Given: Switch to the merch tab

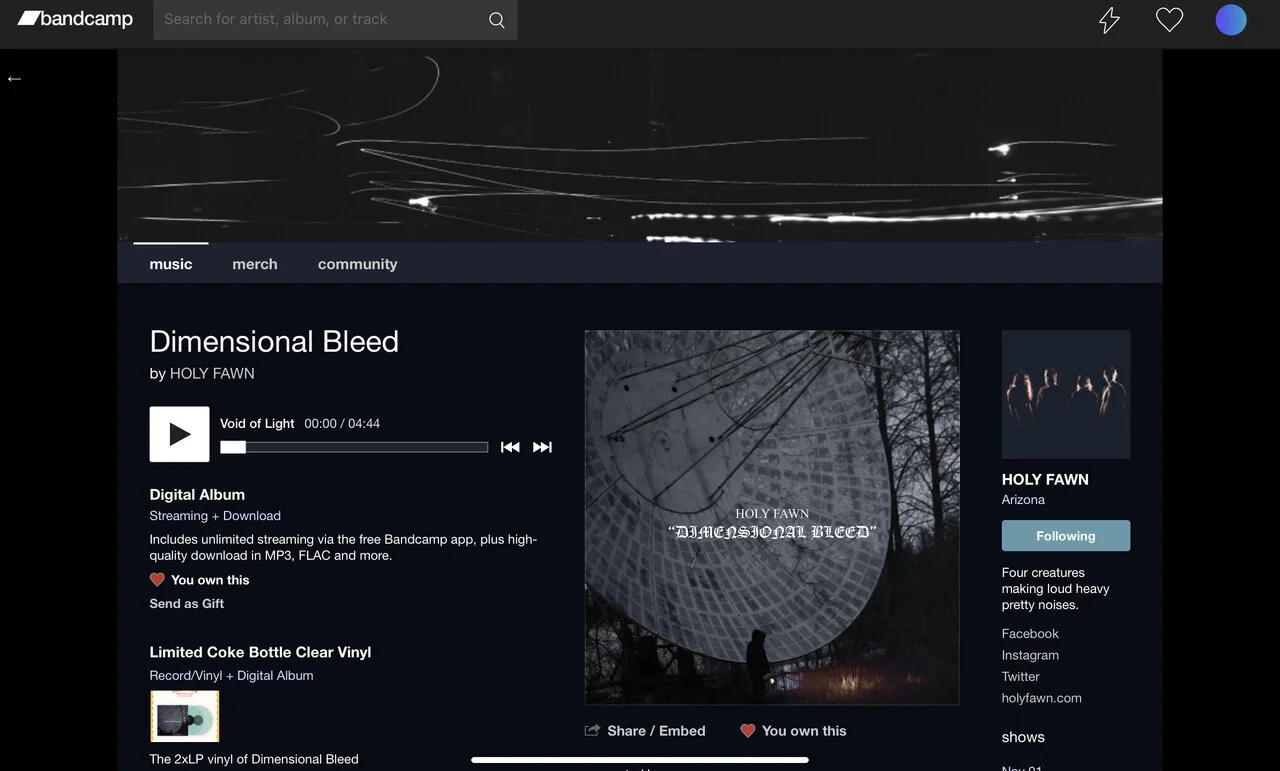Looking at the screenshot, I should (255, 264).
